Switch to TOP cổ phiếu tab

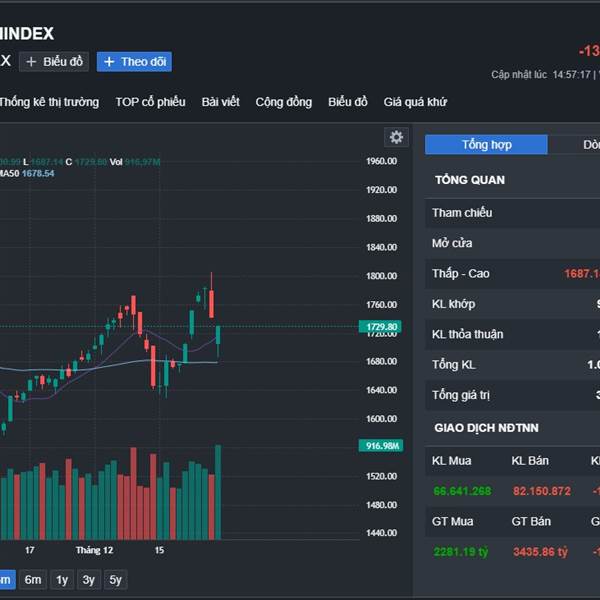coord(150,102)
